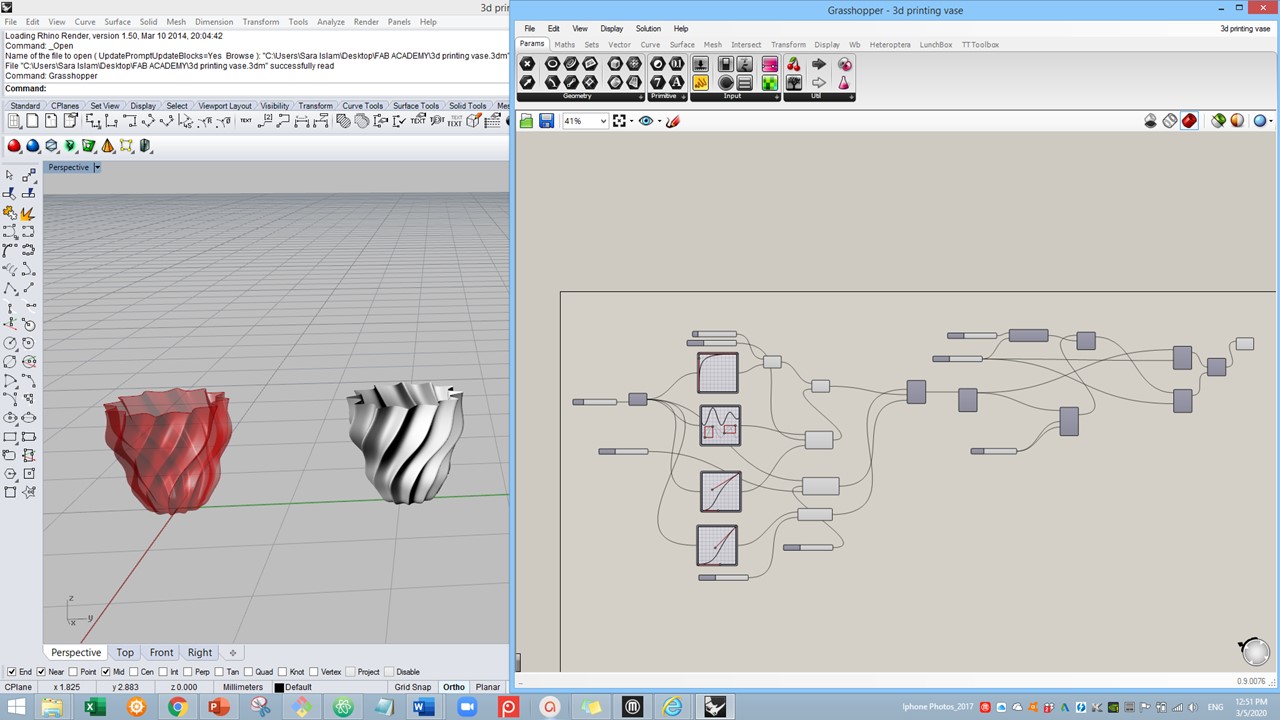This screenshot has width=1280, height=720.
Task: Open the Perspective viewport dropdown arrow
Action: [97, 167]
